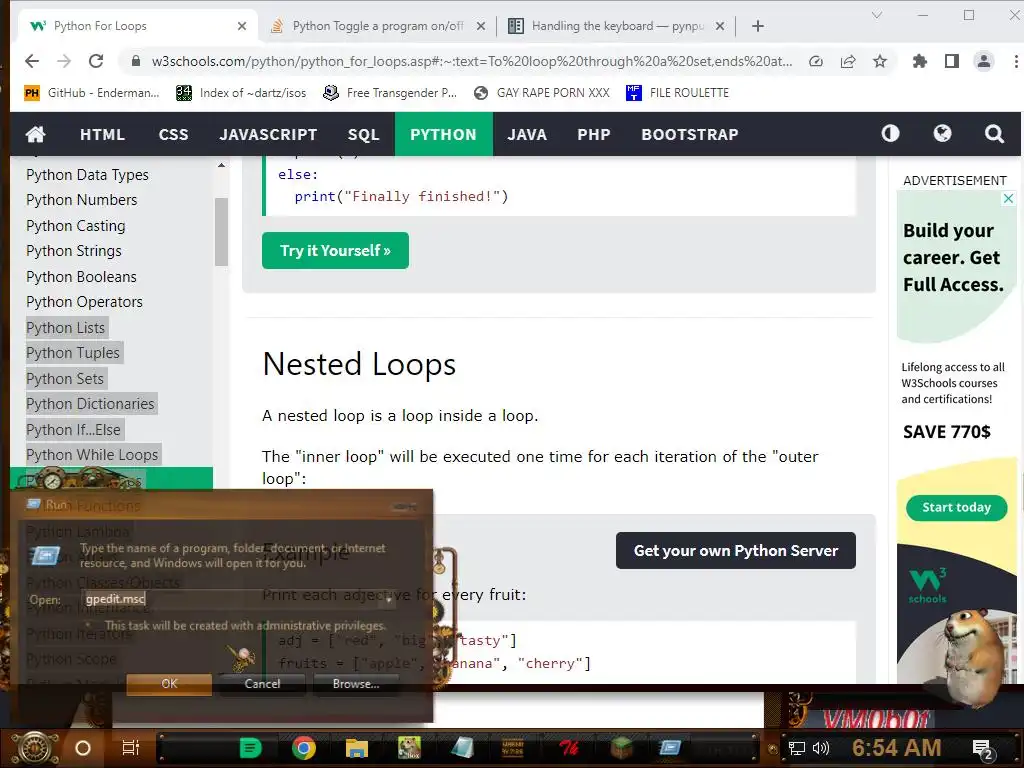The height and width of the screenshot is (768, 1024).
Task: Click Get your own Python Server
Action: (735, 551)
